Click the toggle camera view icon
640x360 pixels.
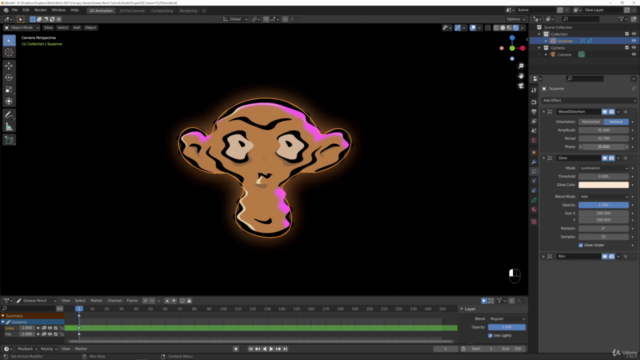coord(521,86)
